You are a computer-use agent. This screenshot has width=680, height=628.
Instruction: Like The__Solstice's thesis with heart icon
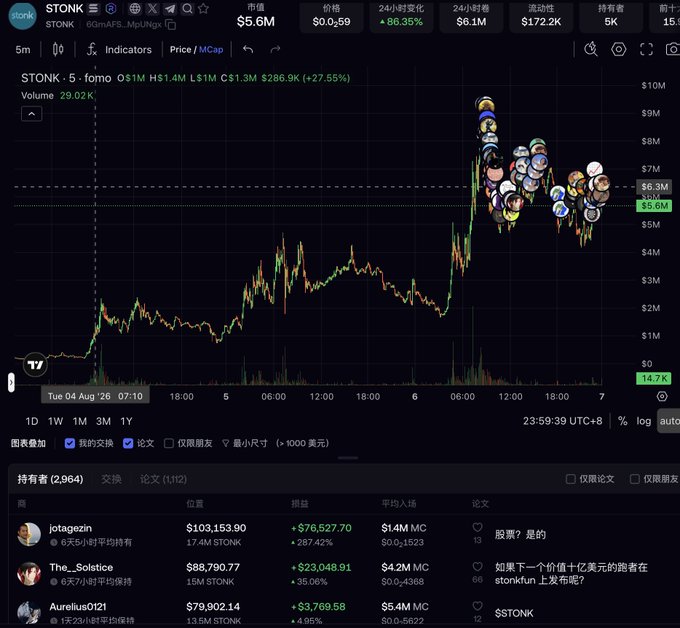pyautogui.click(x=477, y=566)
